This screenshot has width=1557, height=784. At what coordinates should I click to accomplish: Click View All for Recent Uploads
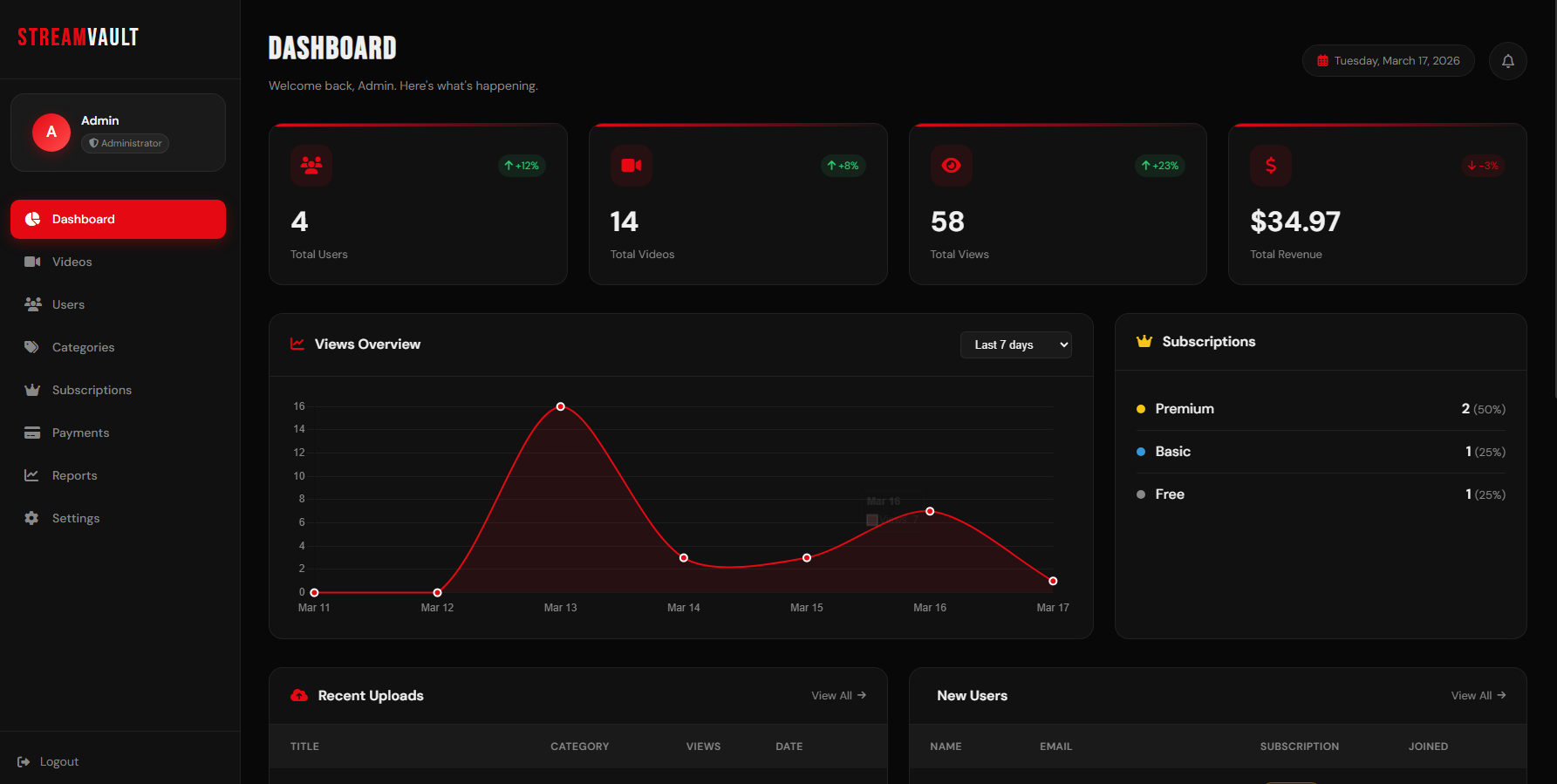pyautogui.click(x=838, y=696)
